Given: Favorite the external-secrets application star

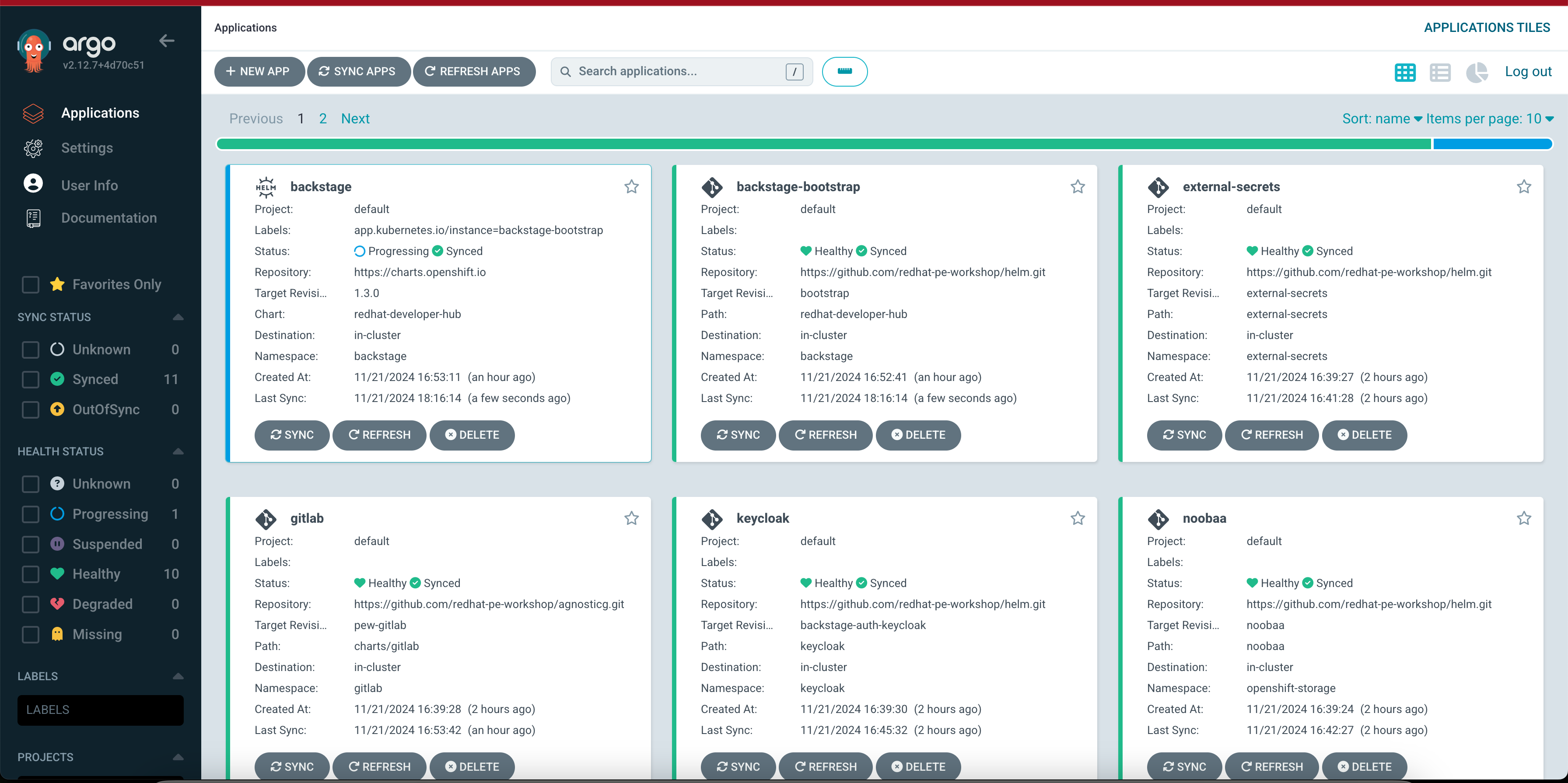Looking at the screenshot, I should click(x=1523, y=187).
